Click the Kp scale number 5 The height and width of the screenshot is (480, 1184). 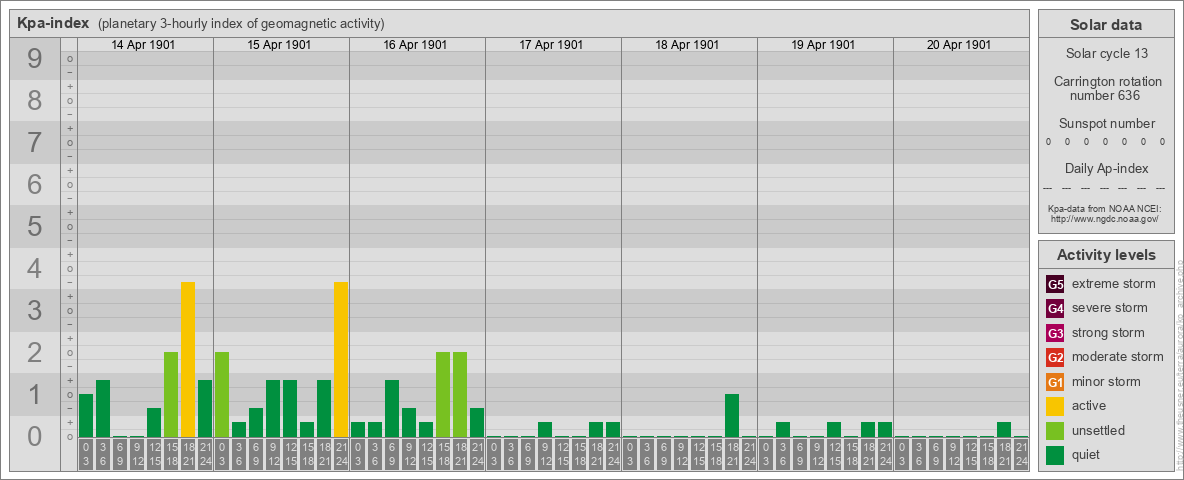(x=35, y=226)
